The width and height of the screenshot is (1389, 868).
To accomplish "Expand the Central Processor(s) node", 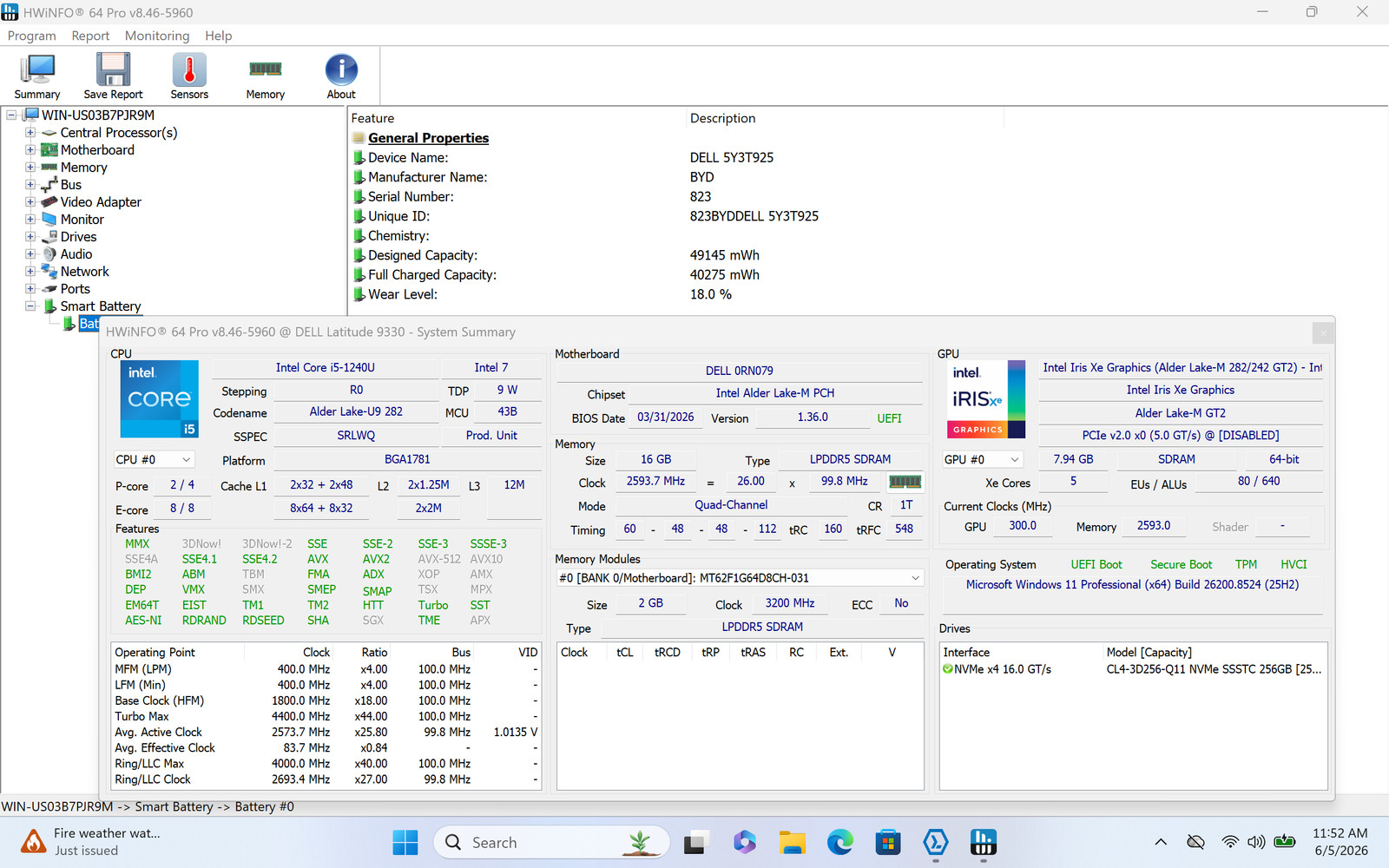I will point(30,133).
